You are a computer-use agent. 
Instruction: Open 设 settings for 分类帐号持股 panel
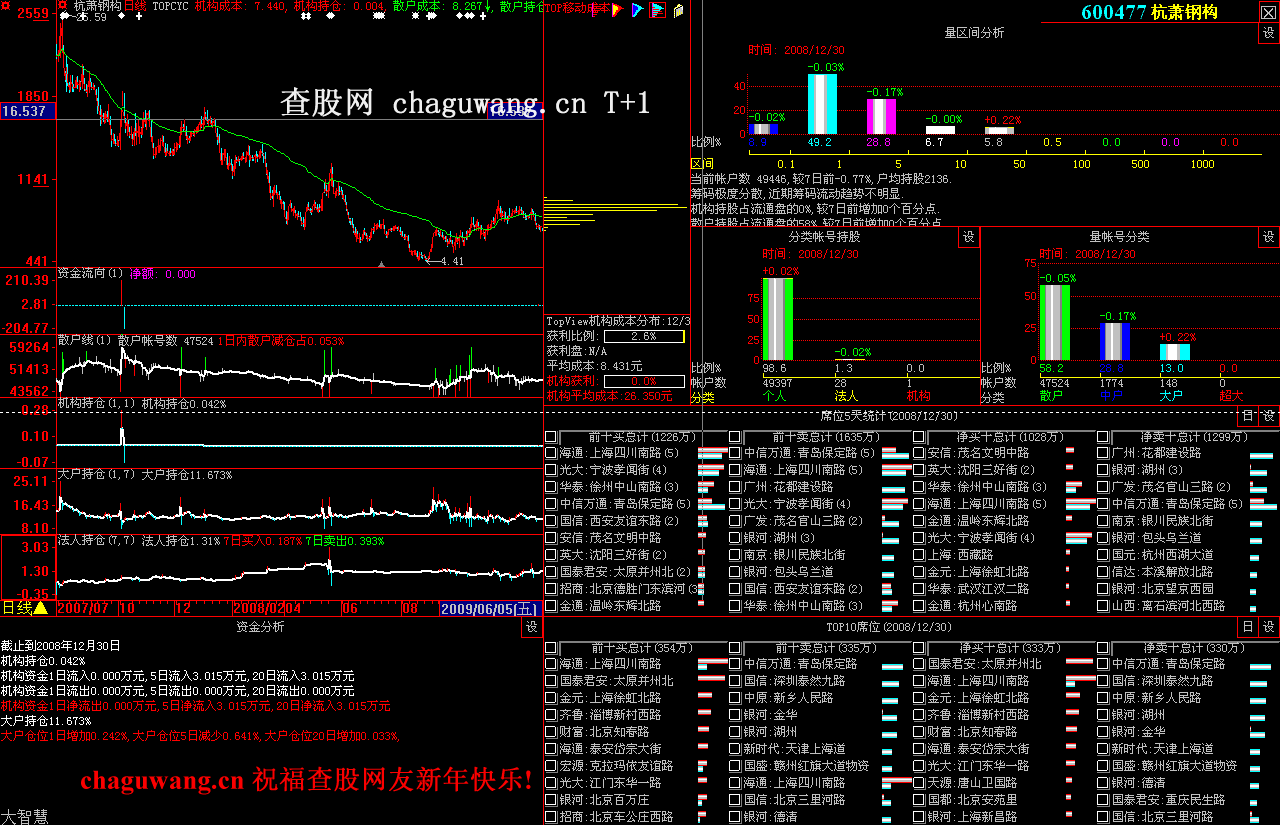click(x=968, y=237)
